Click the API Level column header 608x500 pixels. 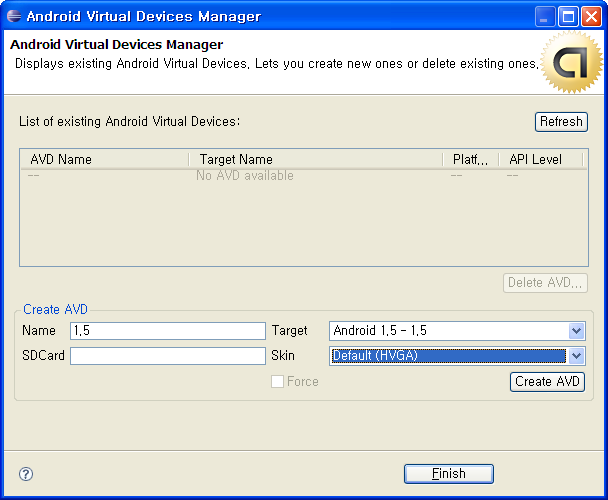point(541,159)
